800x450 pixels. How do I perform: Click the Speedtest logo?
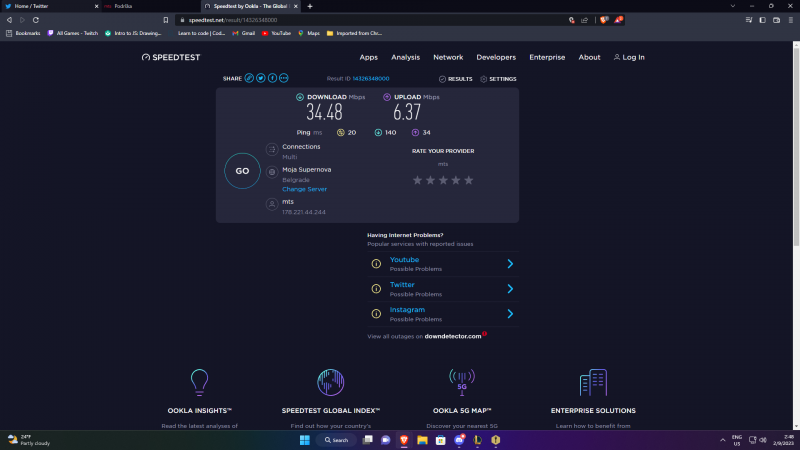point(171,57)
